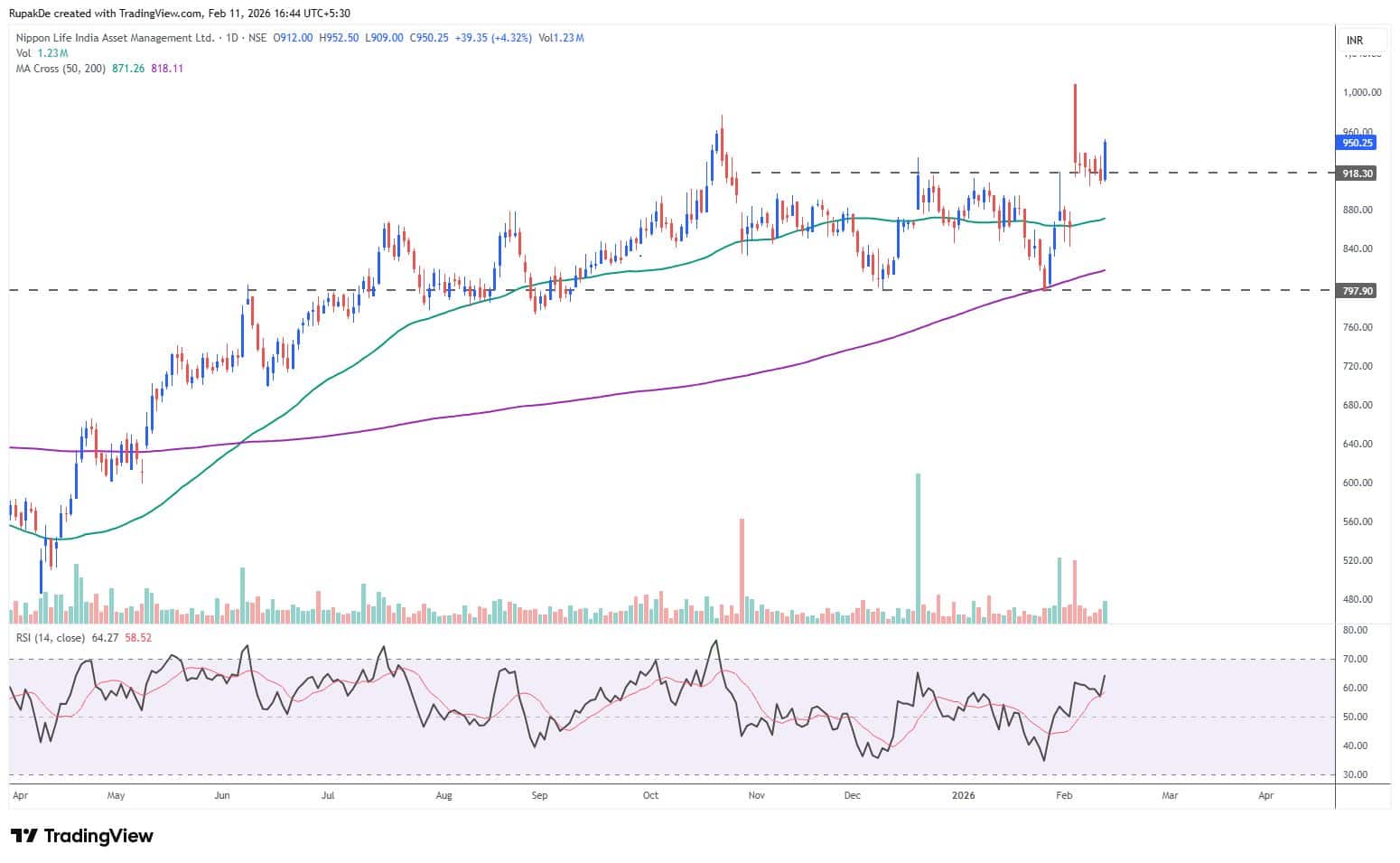Click the RSI value 64.27

click(x=106, y=638)
